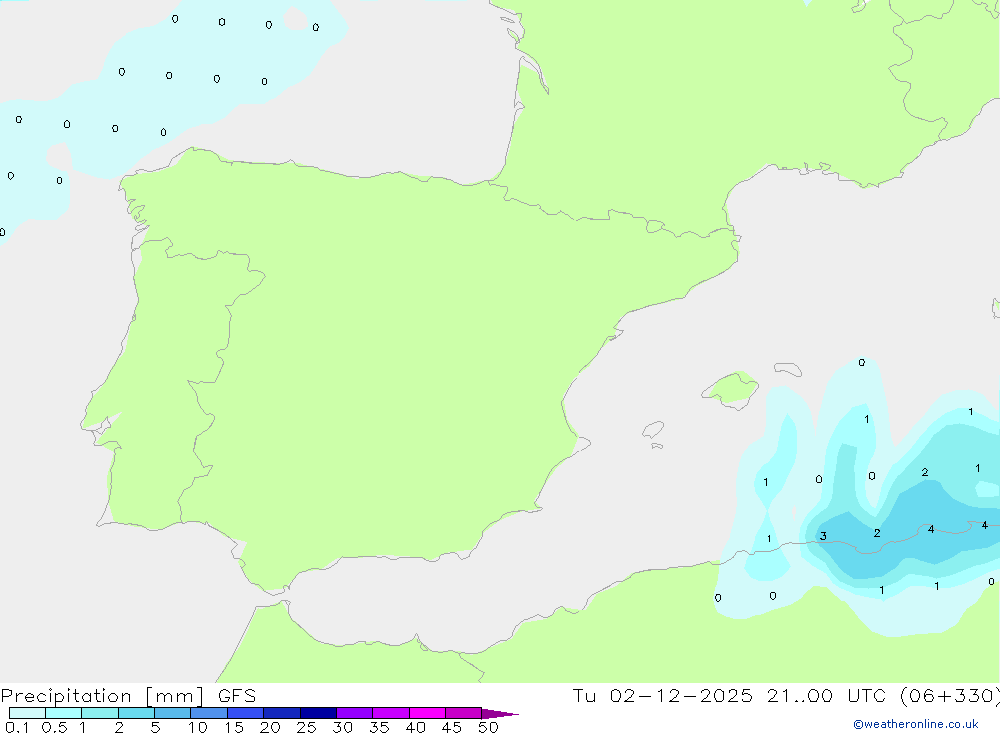Click Menorca island outline on the map
The width and height of the screenshot is (1000, 733).
[x=788, y=369]
